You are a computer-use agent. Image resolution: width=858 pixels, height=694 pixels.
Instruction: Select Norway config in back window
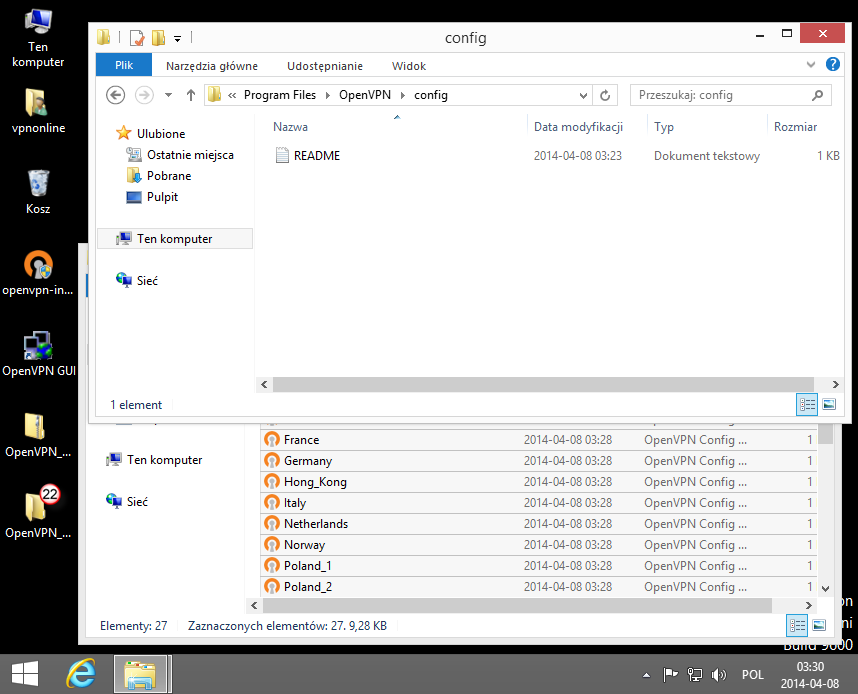tap(539, 545)
